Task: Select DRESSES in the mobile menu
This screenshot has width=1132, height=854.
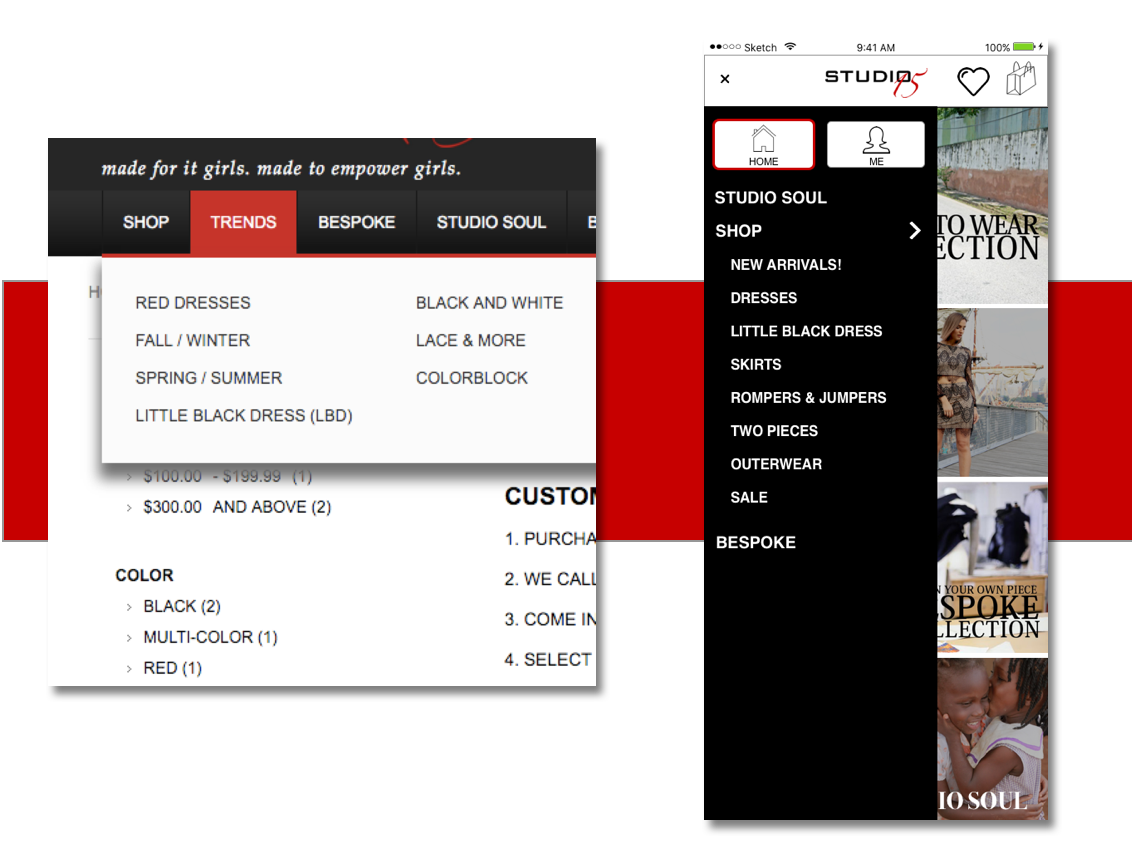Action: (764, 298)
